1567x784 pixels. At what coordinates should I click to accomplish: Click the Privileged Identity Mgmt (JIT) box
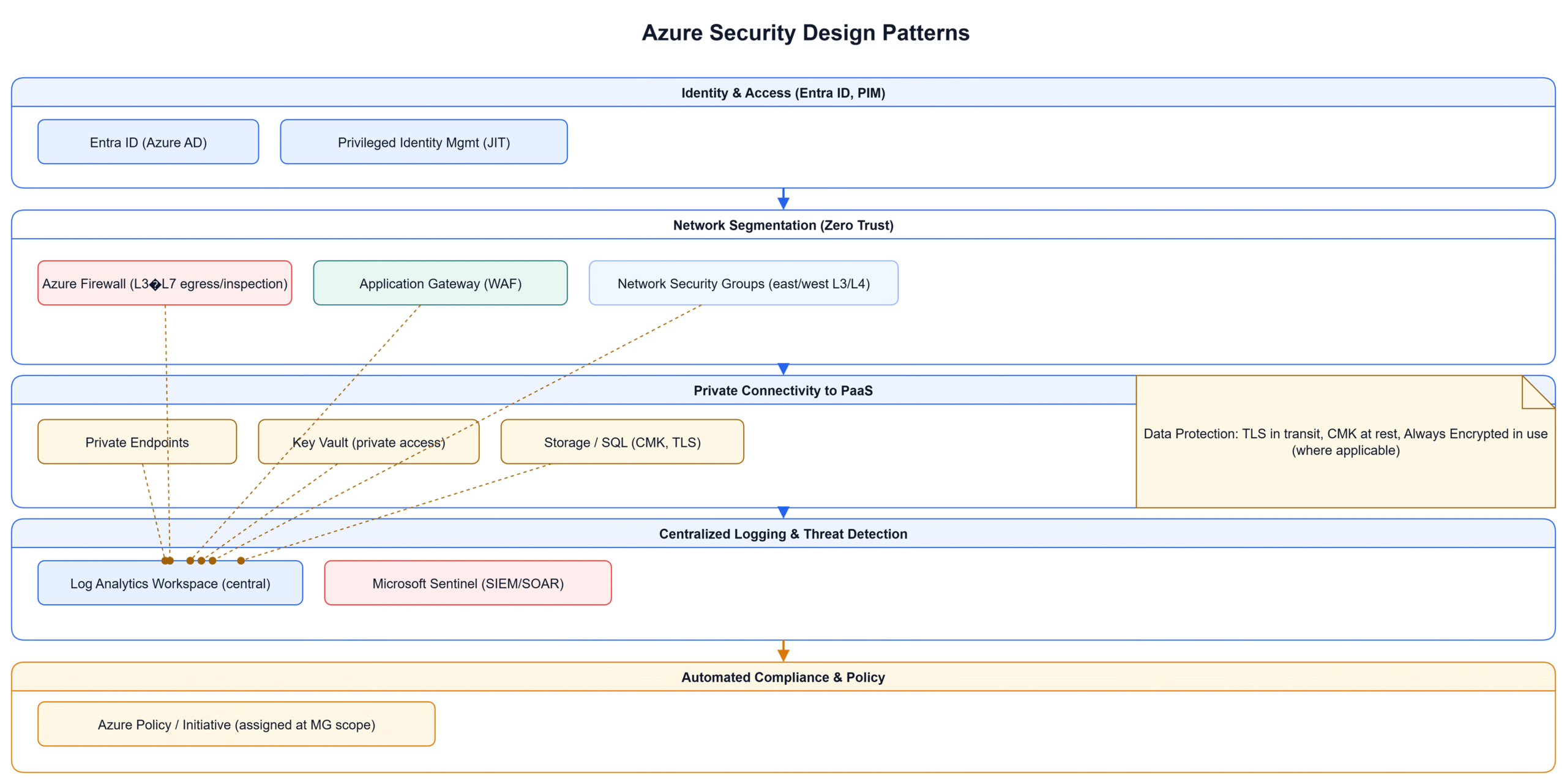click(x=423, y=141)
